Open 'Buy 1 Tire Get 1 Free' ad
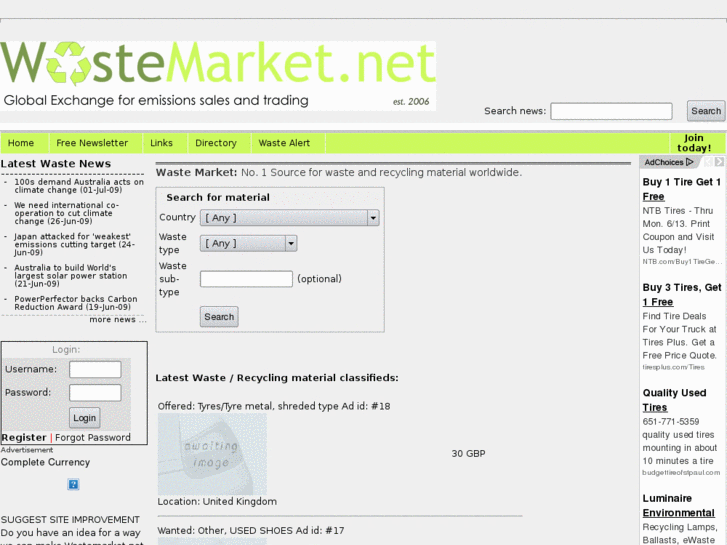Viewport: 727px width, 545px height. pos(682,189)
